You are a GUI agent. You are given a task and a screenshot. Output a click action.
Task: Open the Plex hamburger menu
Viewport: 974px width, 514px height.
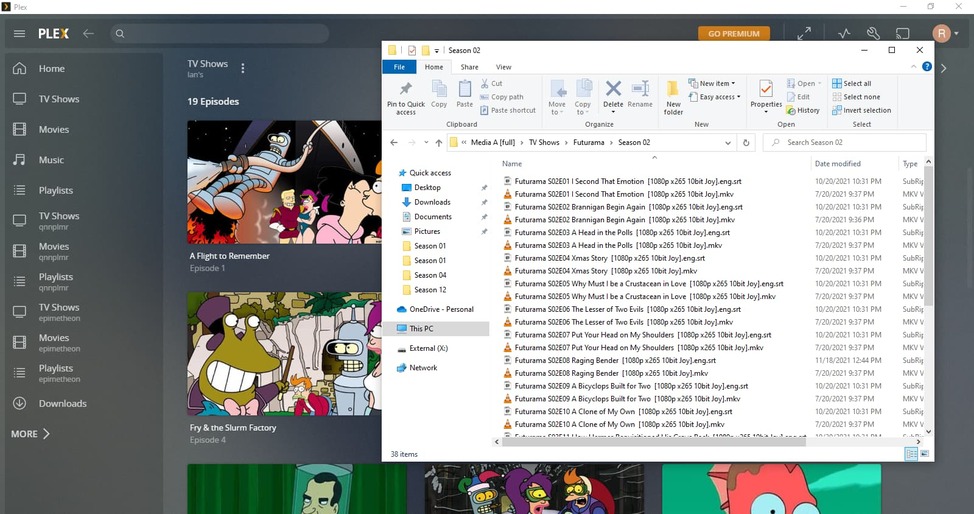(19, 34)
